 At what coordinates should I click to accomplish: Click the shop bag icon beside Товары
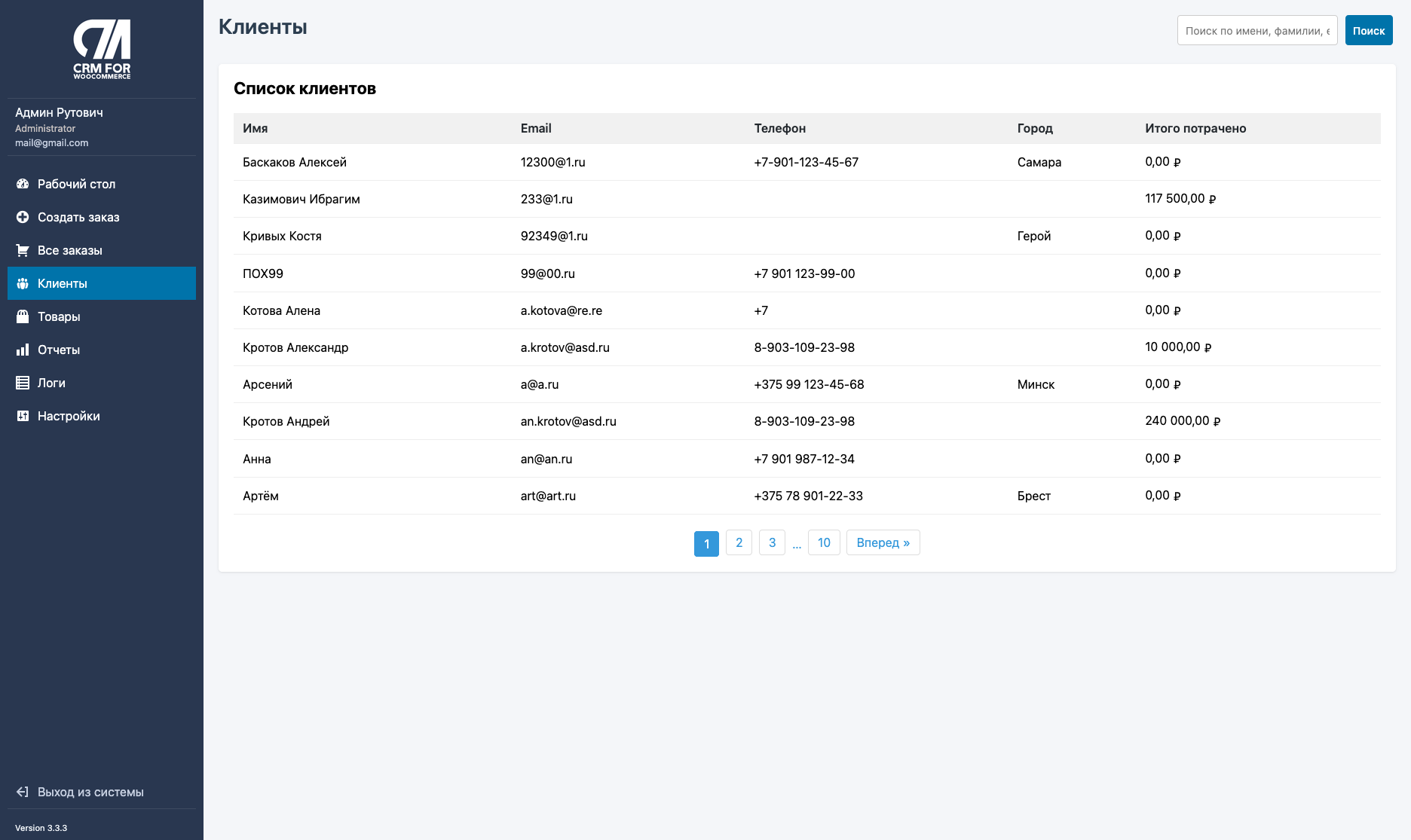(x=23, y=316)
